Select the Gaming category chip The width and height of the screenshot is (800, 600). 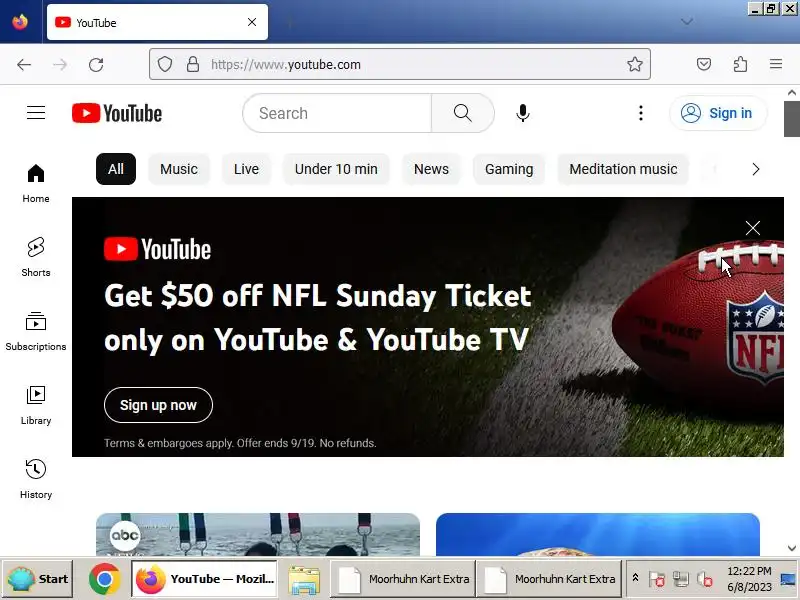(x=509, y=169)
